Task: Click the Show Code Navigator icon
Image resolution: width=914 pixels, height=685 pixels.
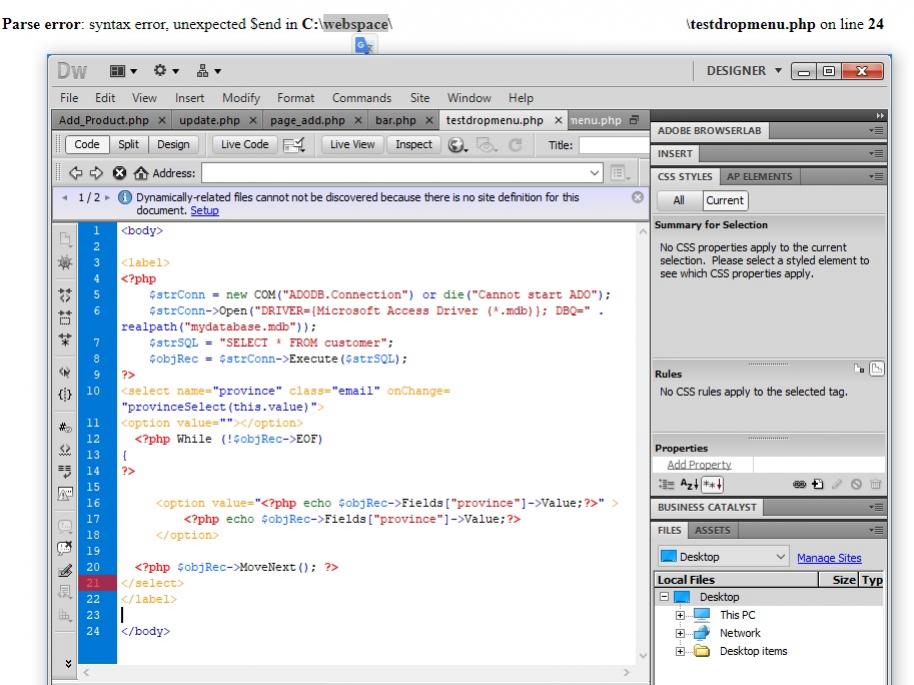Action: pos(65,263)
